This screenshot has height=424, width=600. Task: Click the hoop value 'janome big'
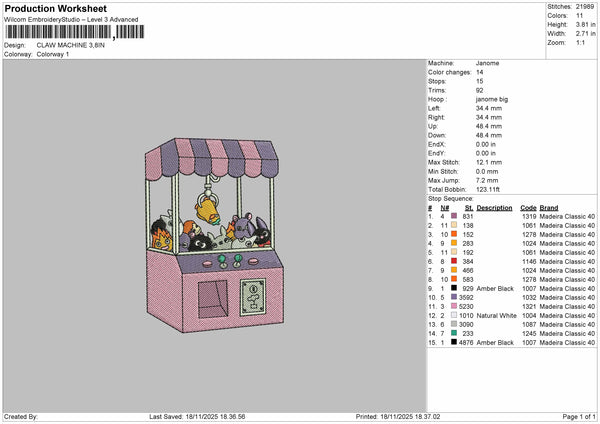(492, 99)
